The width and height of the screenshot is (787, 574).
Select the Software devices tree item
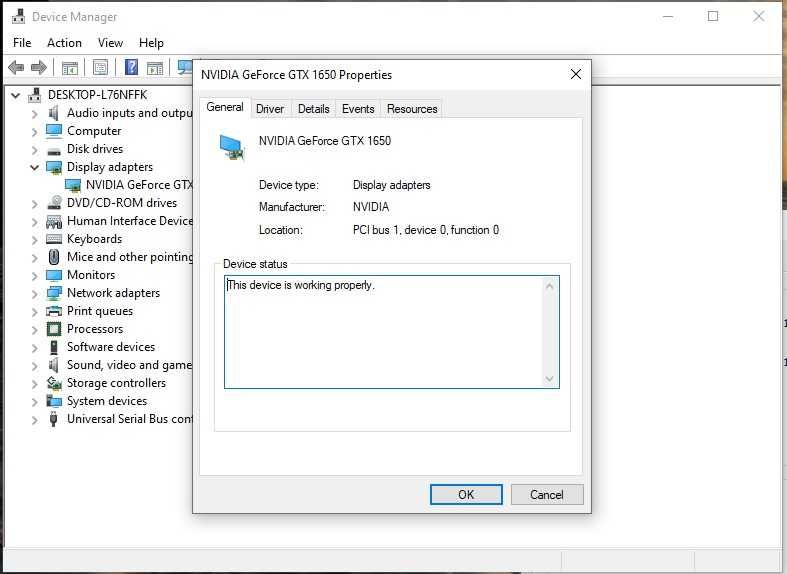tap(111, 347)
